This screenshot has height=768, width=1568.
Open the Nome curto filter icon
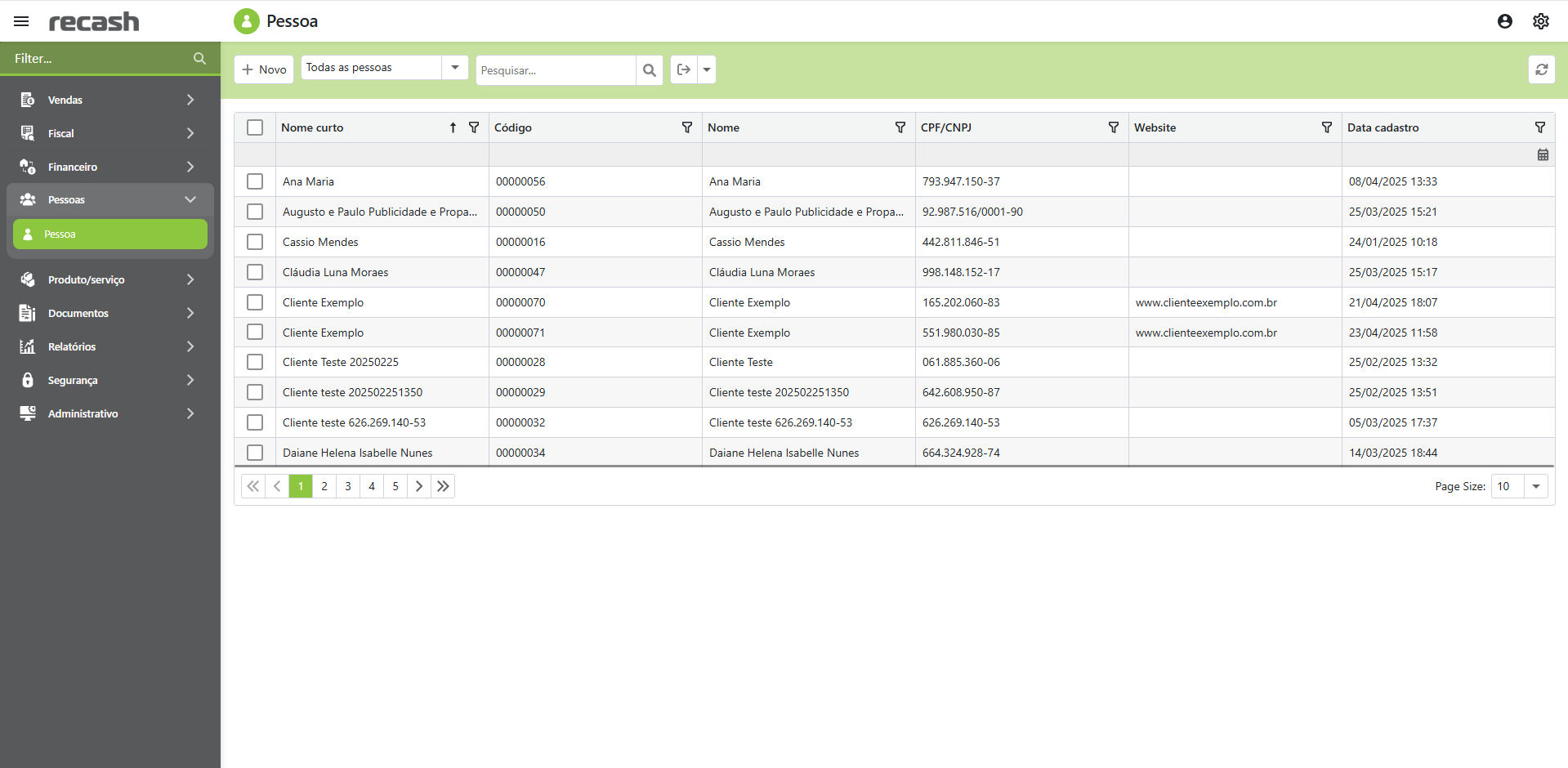point(474,127)
